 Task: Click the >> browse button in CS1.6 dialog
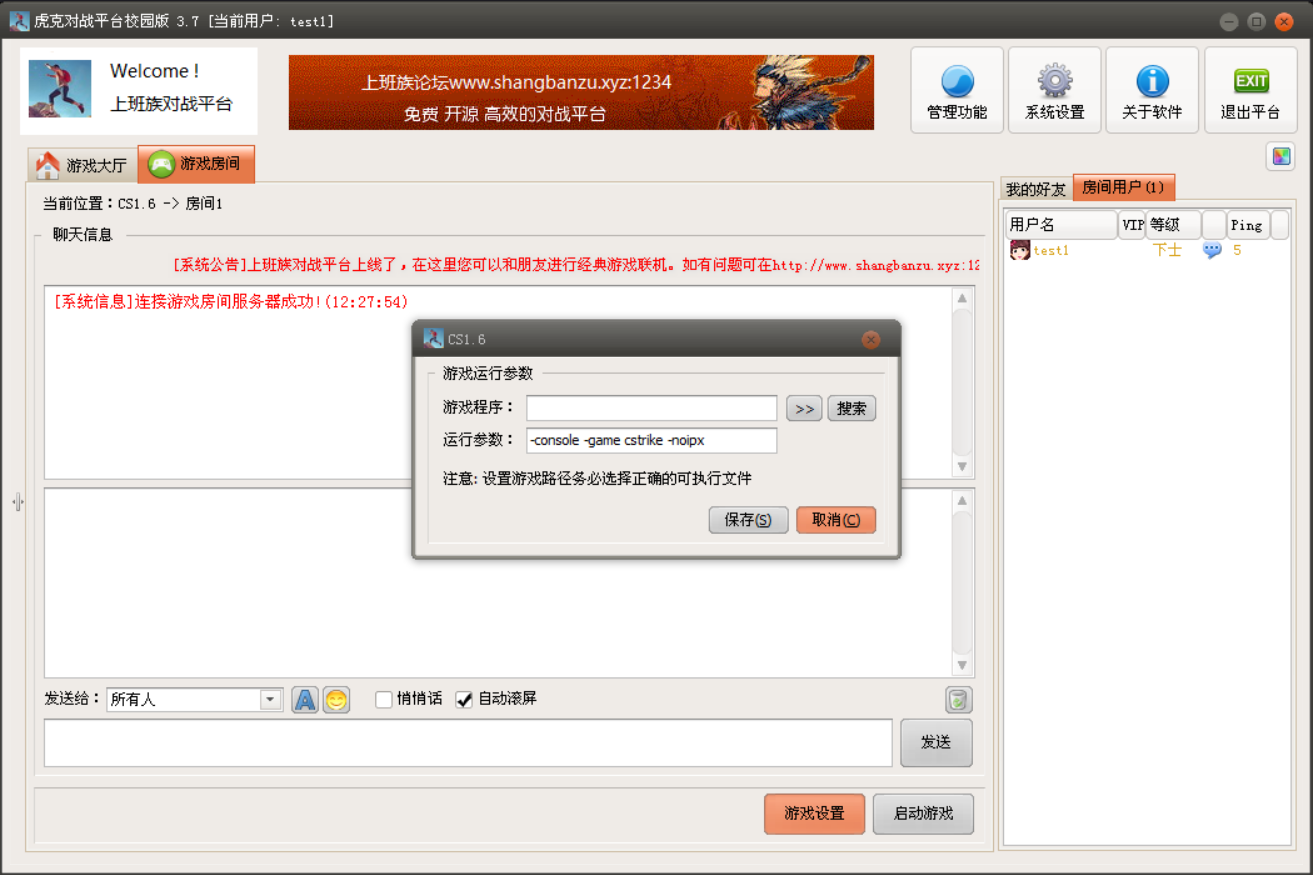click(803, 407)
